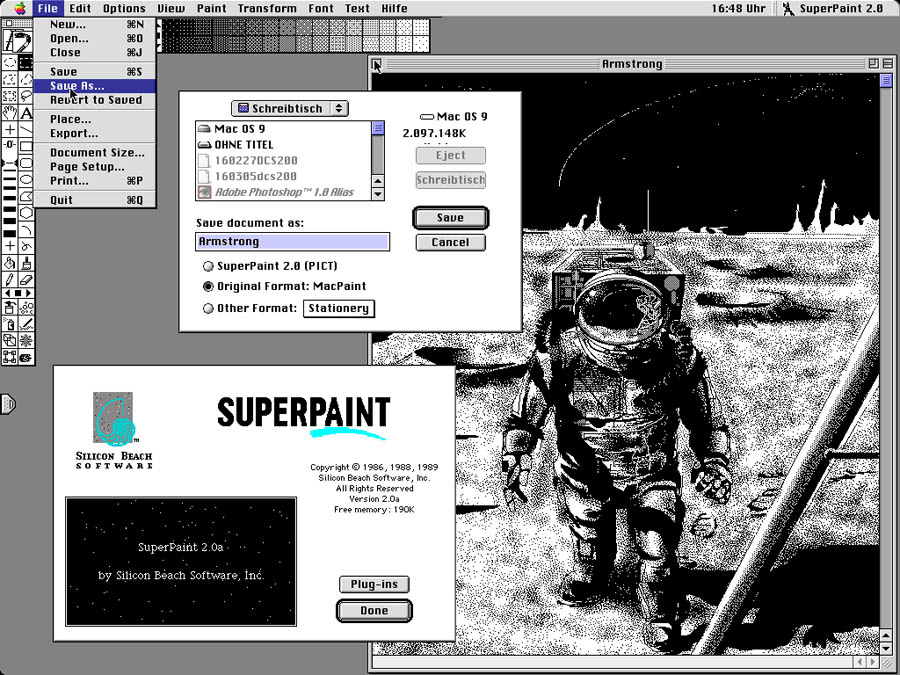Select the hand grabber tool

coord(9,112)
